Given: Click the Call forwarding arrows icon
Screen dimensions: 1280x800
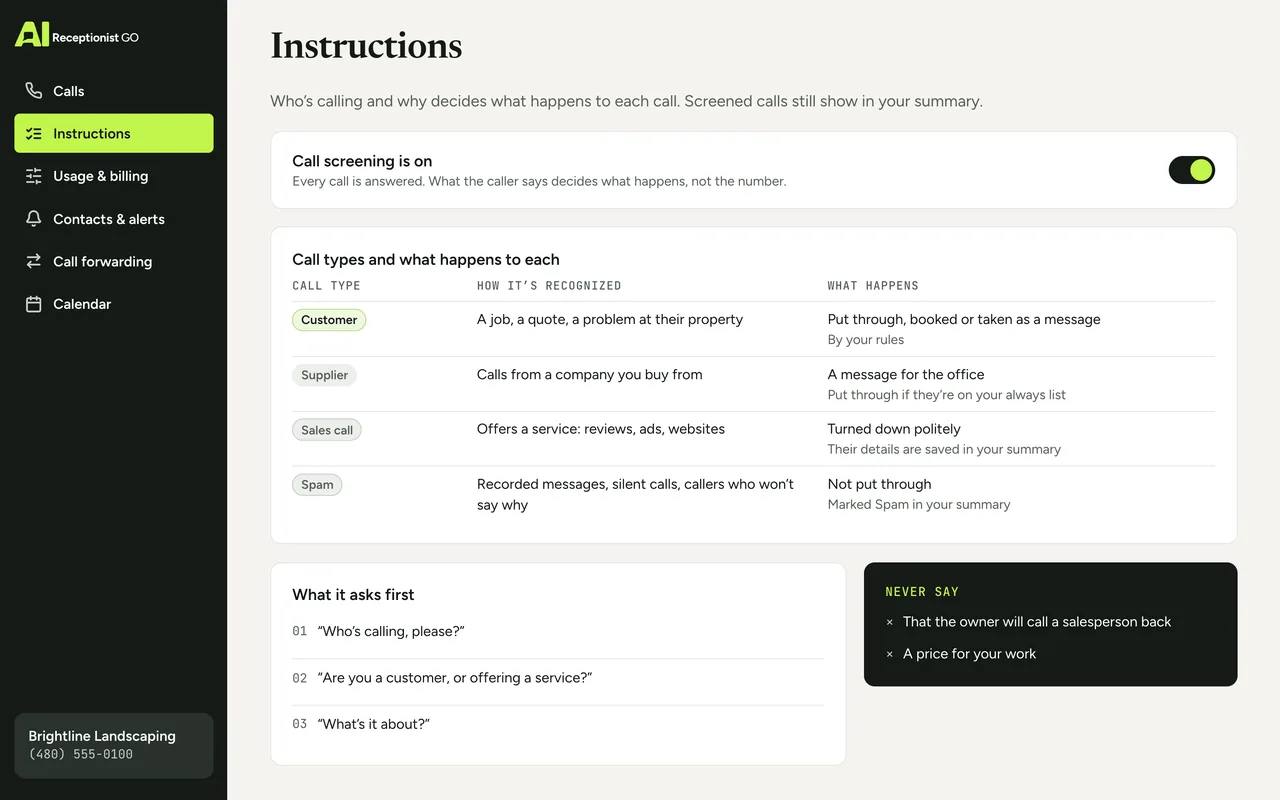Looking at the screenshot, I should pyautogui.click(x=34, y=261).
